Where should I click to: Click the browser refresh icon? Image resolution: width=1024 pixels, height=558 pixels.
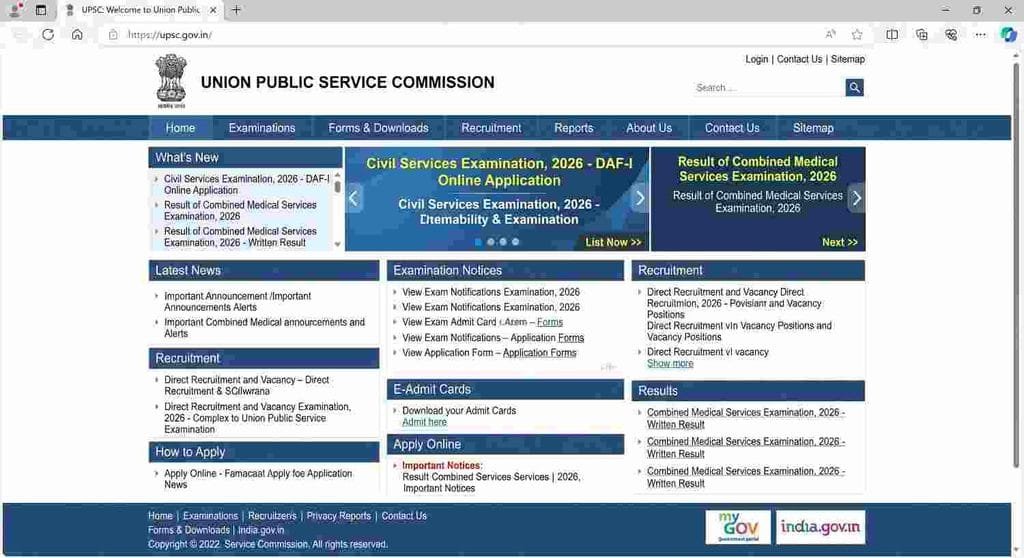click(x=48, y=35)
